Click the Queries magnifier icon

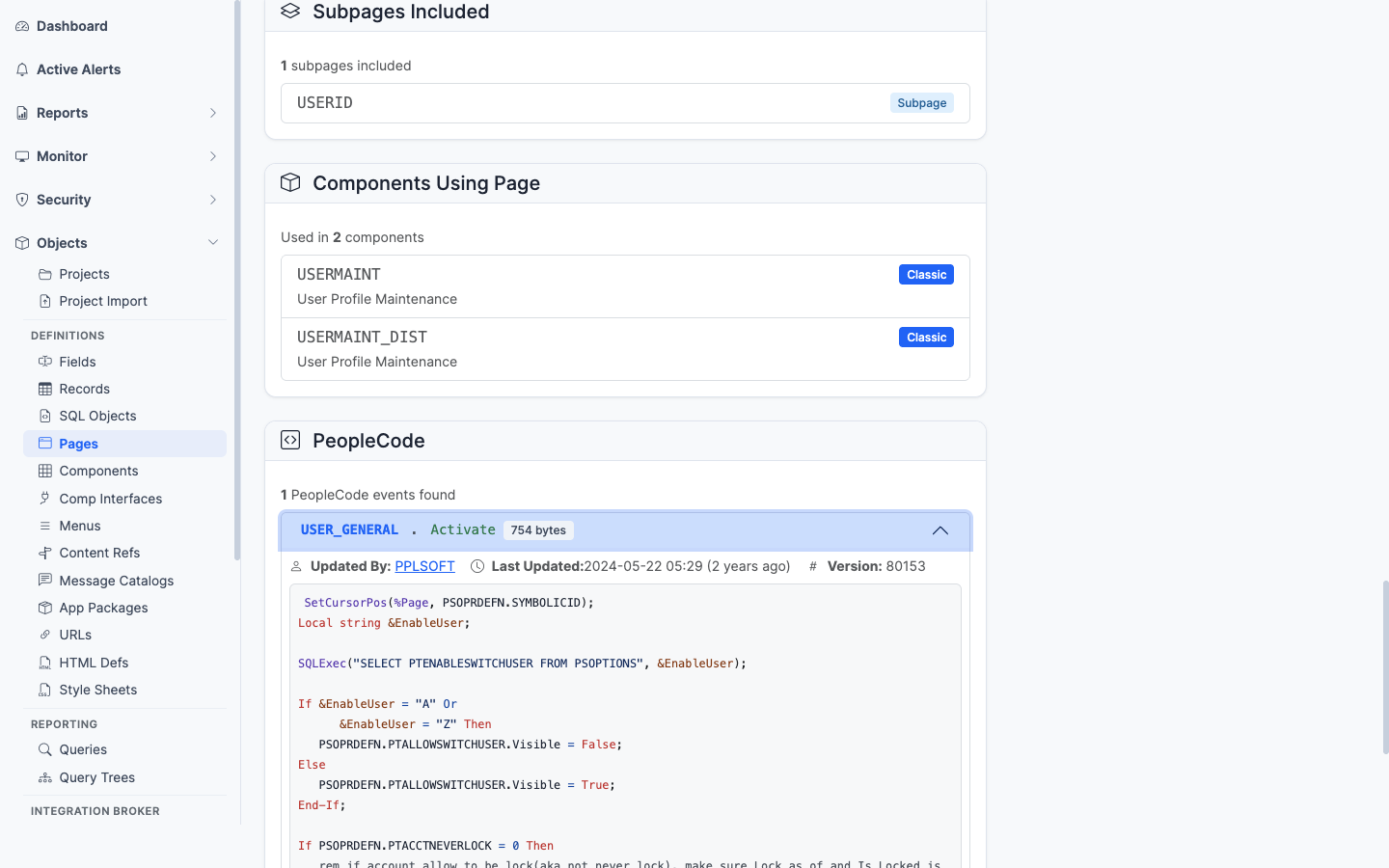click(x=45, y=749)
